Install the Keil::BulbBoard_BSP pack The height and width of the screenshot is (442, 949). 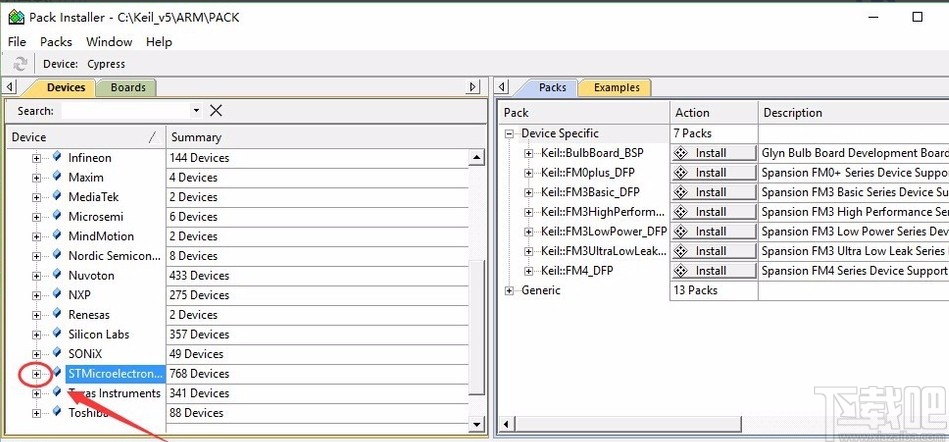tap(714, 153)
